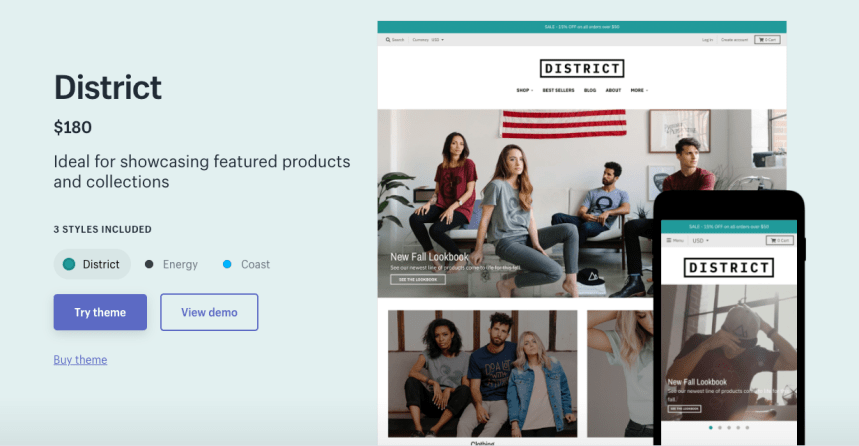Expand the SHOP menu in preview
This screenshot has width=859, height=446.
524,90
